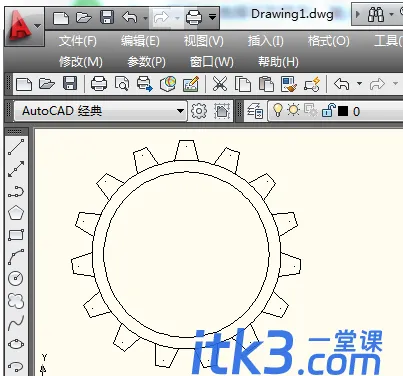Select the Polygon drawing tool

[16, 213]
